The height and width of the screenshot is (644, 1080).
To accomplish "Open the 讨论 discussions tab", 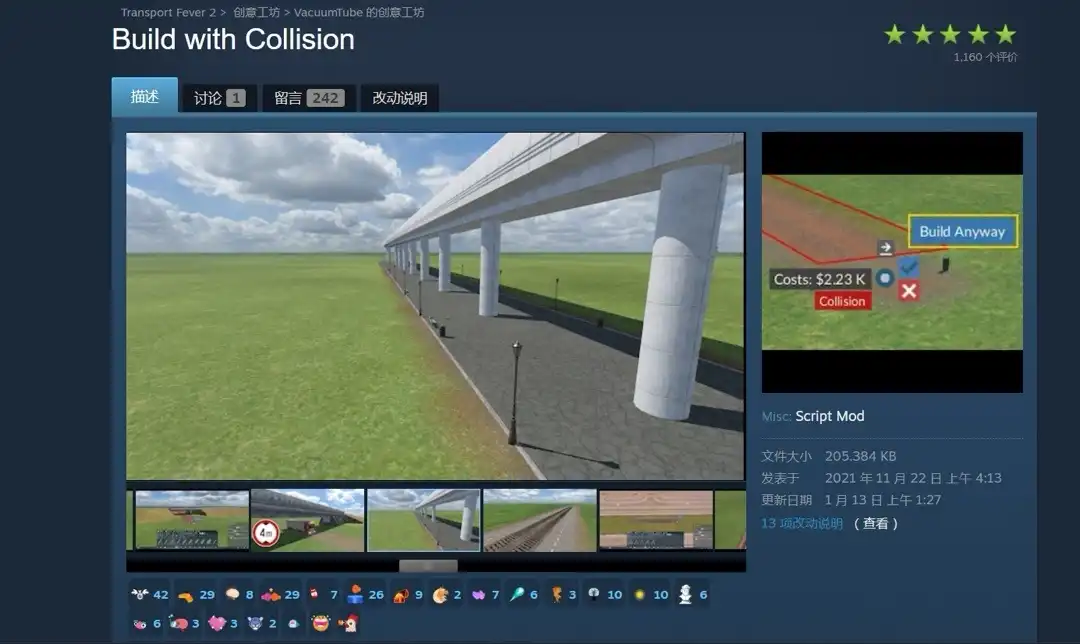I will (x=219, y=98).
